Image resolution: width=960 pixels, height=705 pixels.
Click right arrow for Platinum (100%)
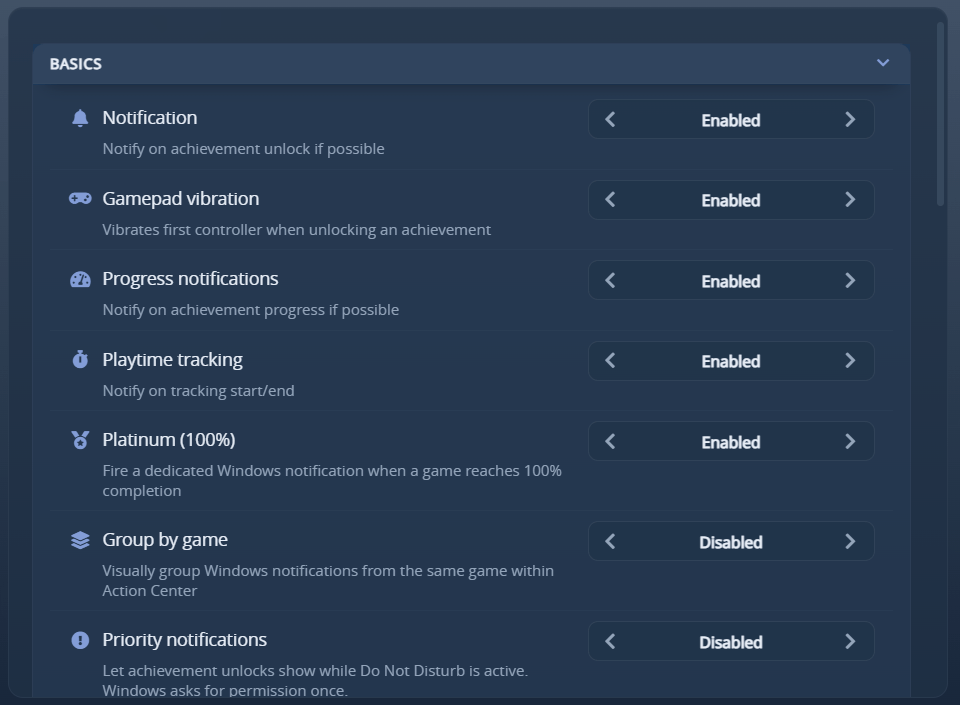tap(850, 441)
